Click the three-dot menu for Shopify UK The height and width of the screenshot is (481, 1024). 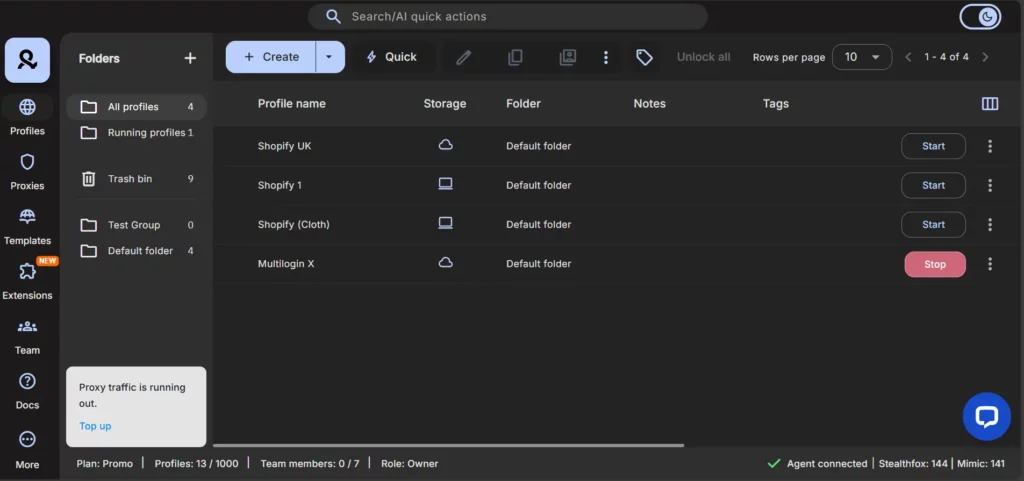point(990,146)
